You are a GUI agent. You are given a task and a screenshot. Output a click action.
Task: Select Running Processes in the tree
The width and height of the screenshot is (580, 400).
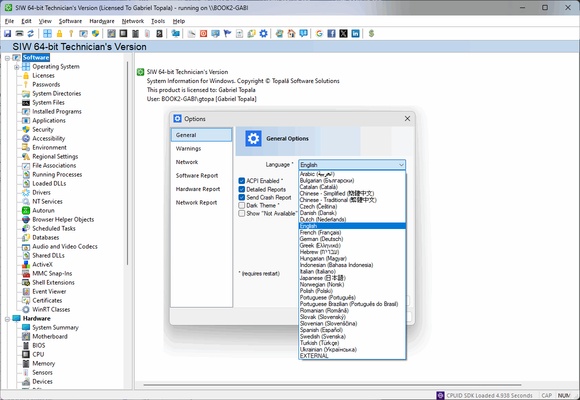click(57, 174)
